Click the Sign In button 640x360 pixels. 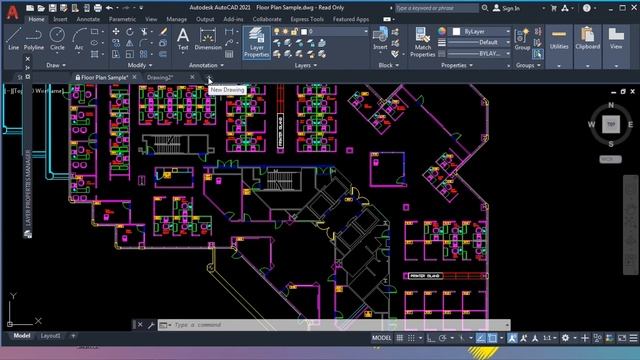(507, 8)
